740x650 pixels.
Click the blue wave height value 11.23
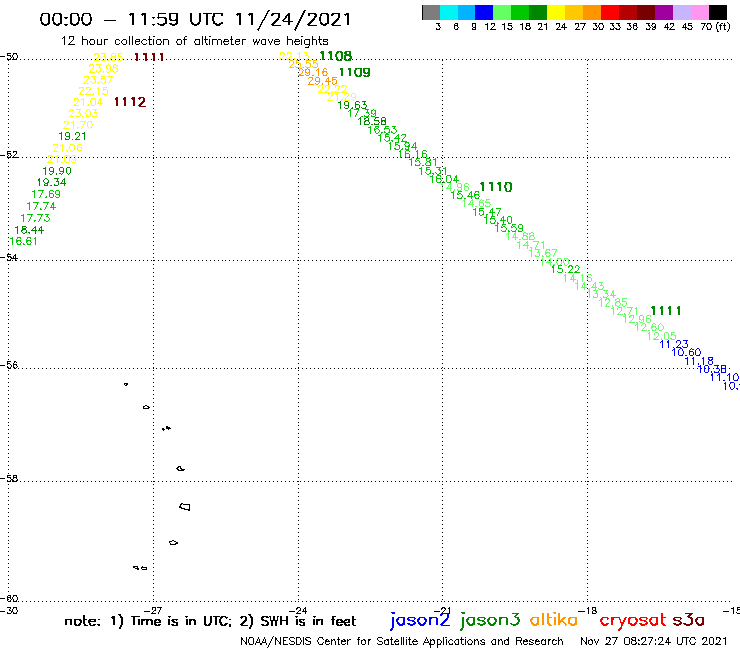tap(674, 345)
